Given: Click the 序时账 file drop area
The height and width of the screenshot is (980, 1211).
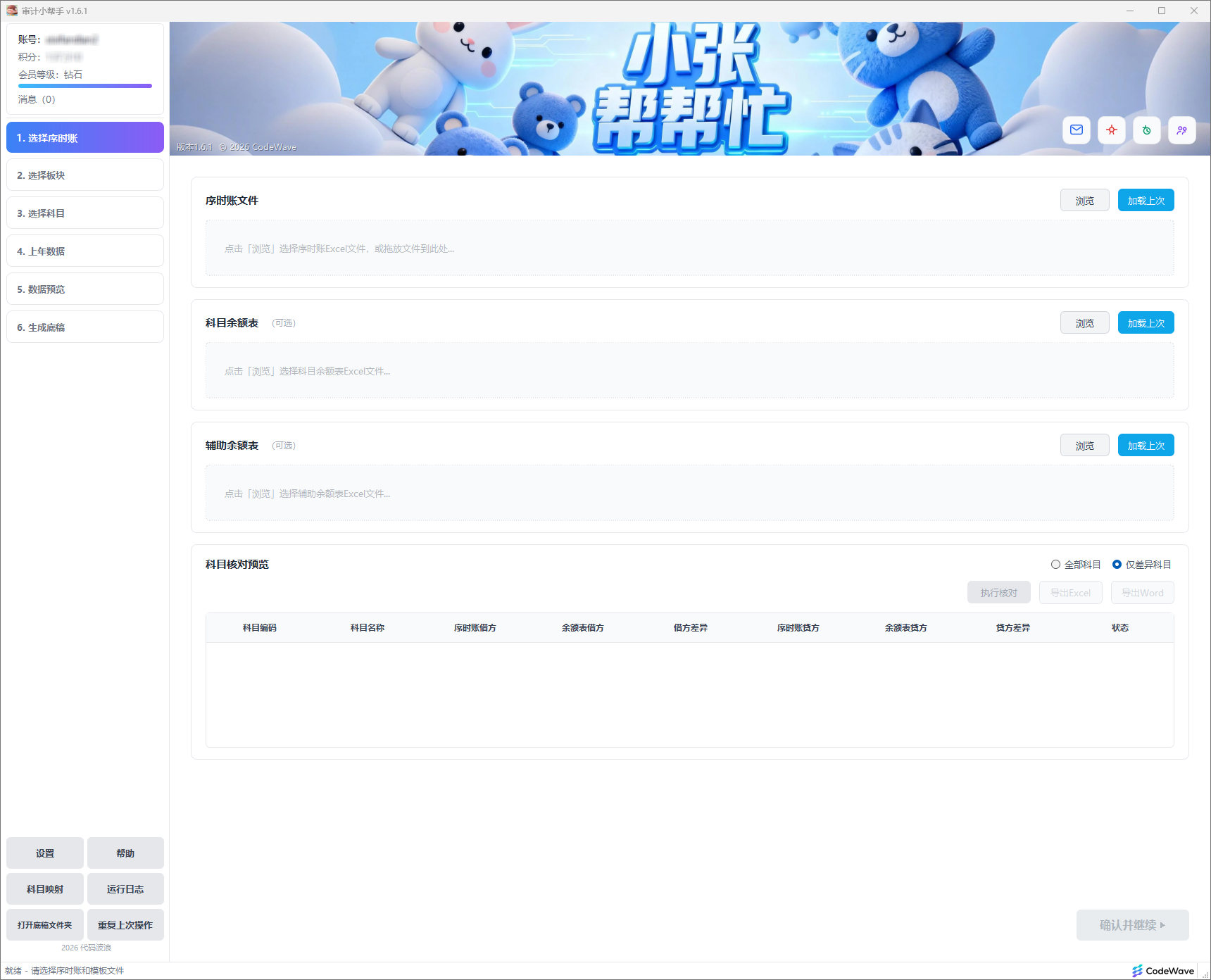Looking at the screenshot, I should [689, 249].
